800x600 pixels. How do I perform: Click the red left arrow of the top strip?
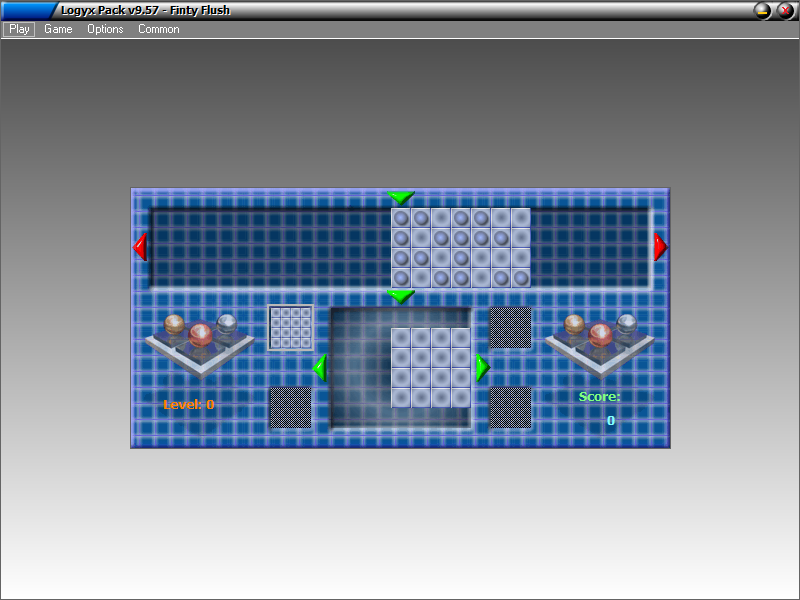[x=140, y=247]
